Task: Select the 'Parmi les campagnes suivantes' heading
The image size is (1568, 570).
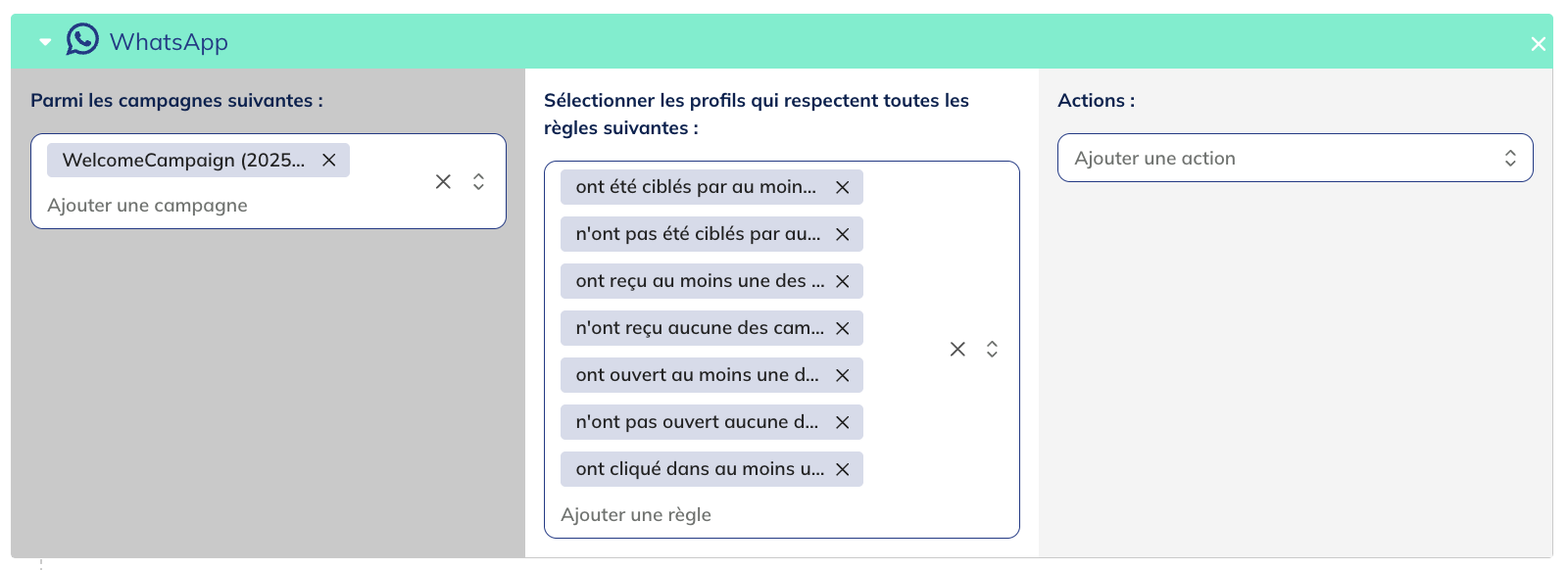Action: 176,100
